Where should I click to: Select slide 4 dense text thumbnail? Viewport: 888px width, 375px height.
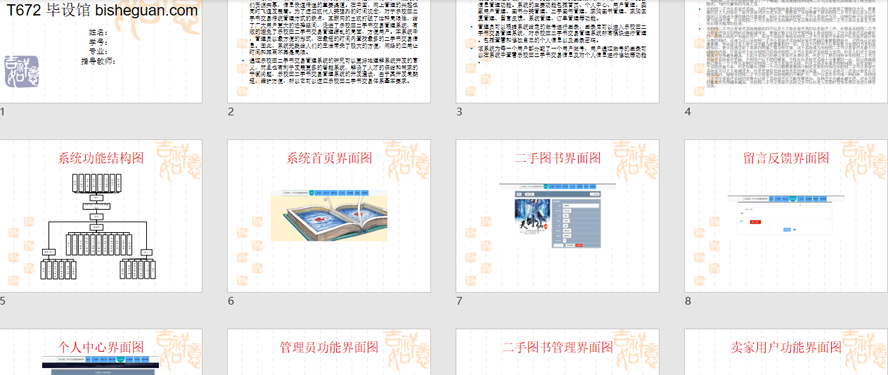tap(786, 52)
